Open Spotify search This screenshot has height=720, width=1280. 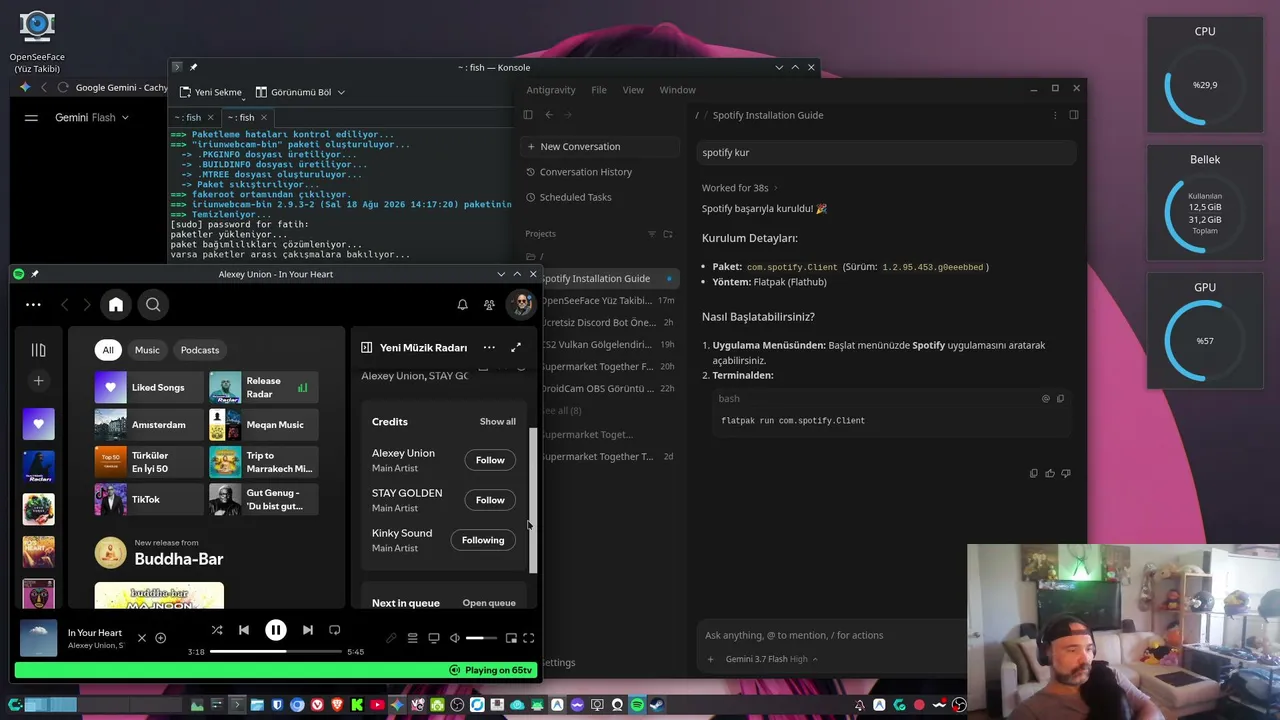(x=153, y=305)
